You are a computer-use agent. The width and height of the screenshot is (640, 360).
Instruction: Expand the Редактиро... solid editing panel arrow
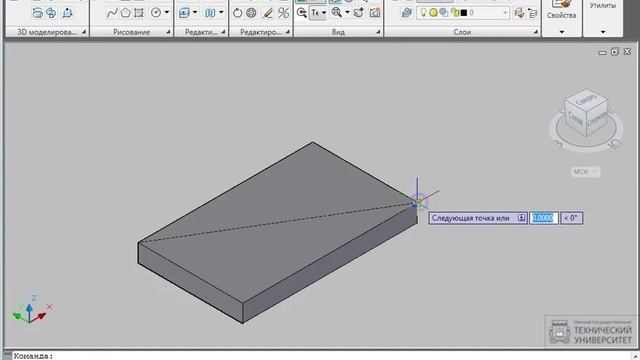(x=288, y=32)
